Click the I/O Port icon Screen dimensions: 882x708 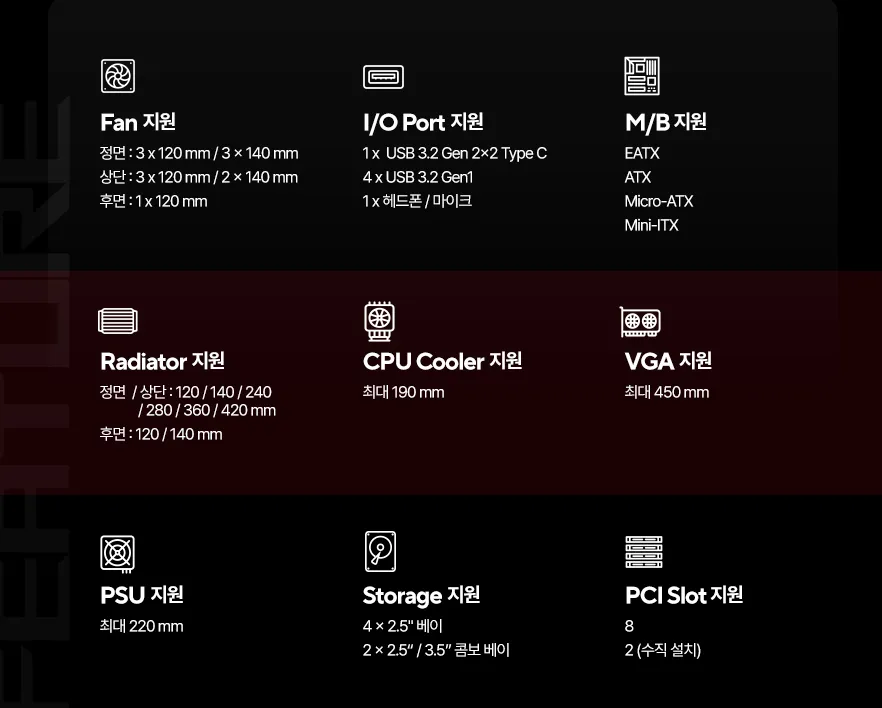tap(383, 76)
